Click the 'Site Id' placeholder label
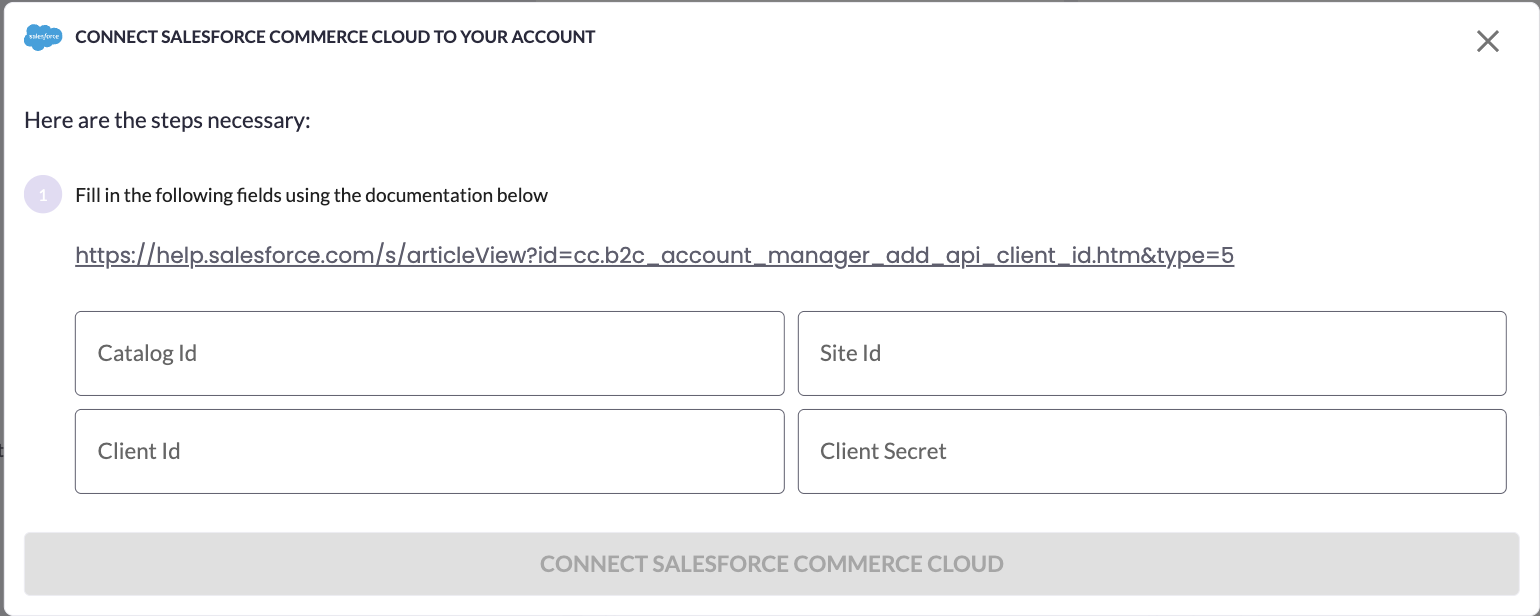This screenshot has height=616, width=1540. tap(850, 353)
